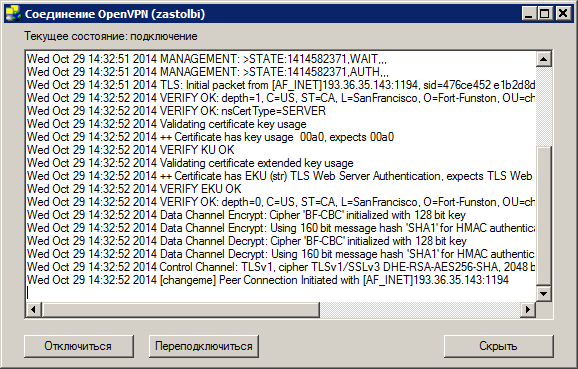
Task: Click the 'Control Channel: TLSv1' log line
Action: (281, 267)
